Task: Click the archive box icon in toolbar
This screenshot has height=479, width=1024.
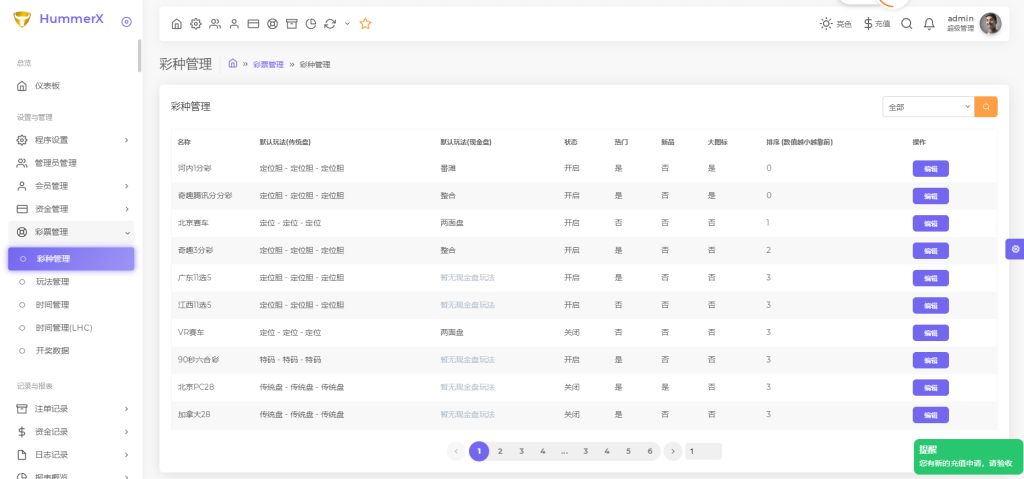Action: 291,24
